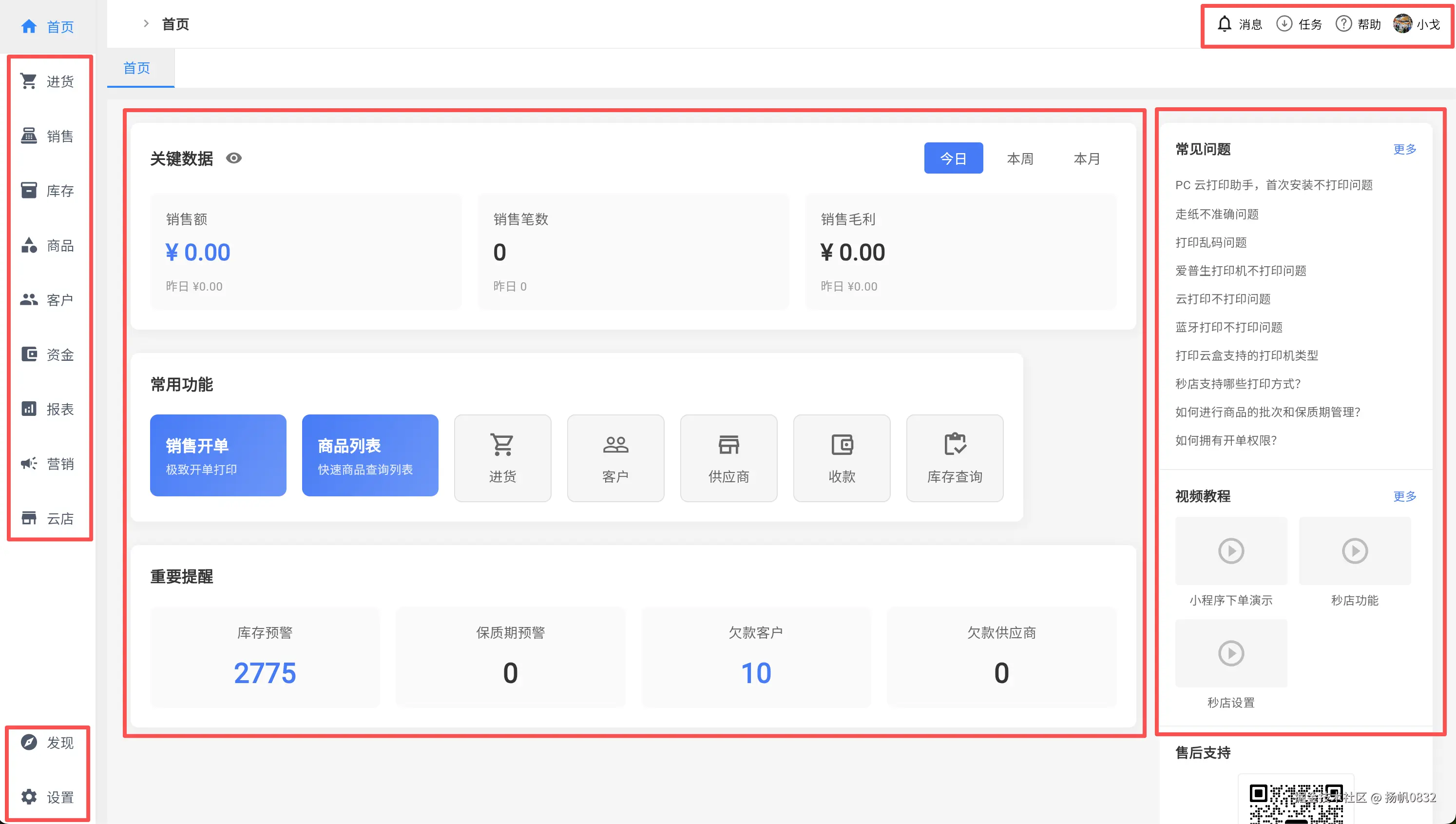Open the 营销 megaphone sidebar icon
The width and height of the screenshot is (1456, 824).
coord(29,464)
